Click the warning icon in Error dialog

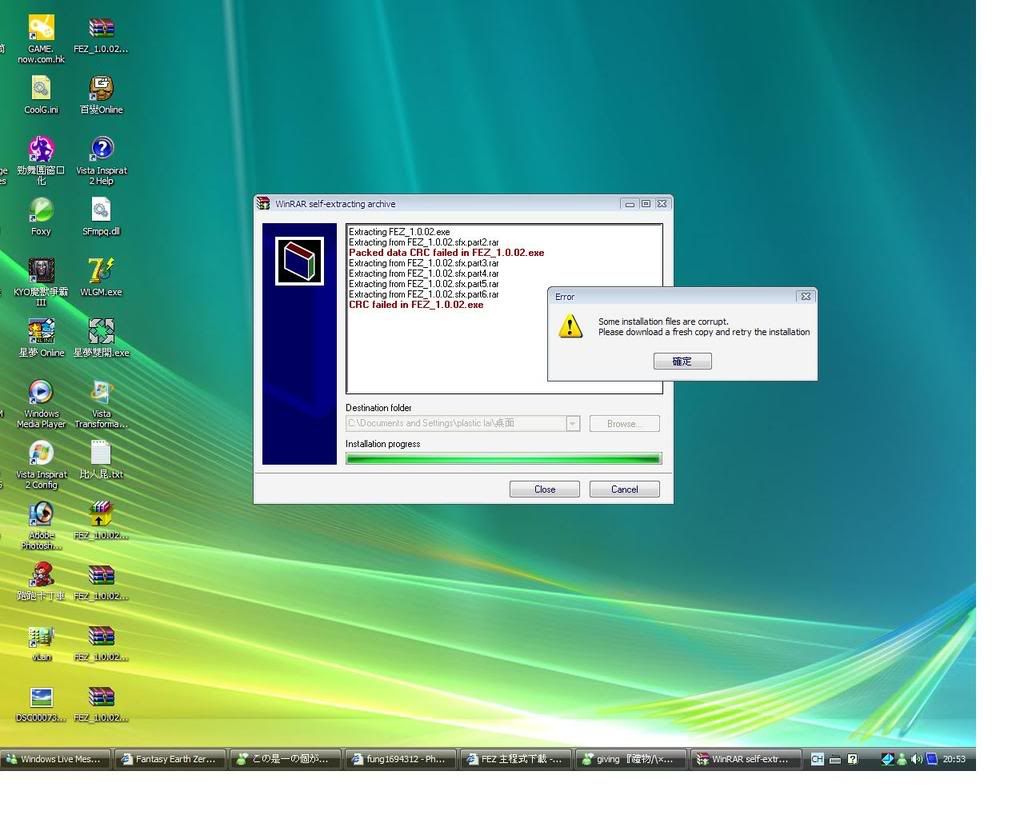pyautogui.click(x=570, y=326)
